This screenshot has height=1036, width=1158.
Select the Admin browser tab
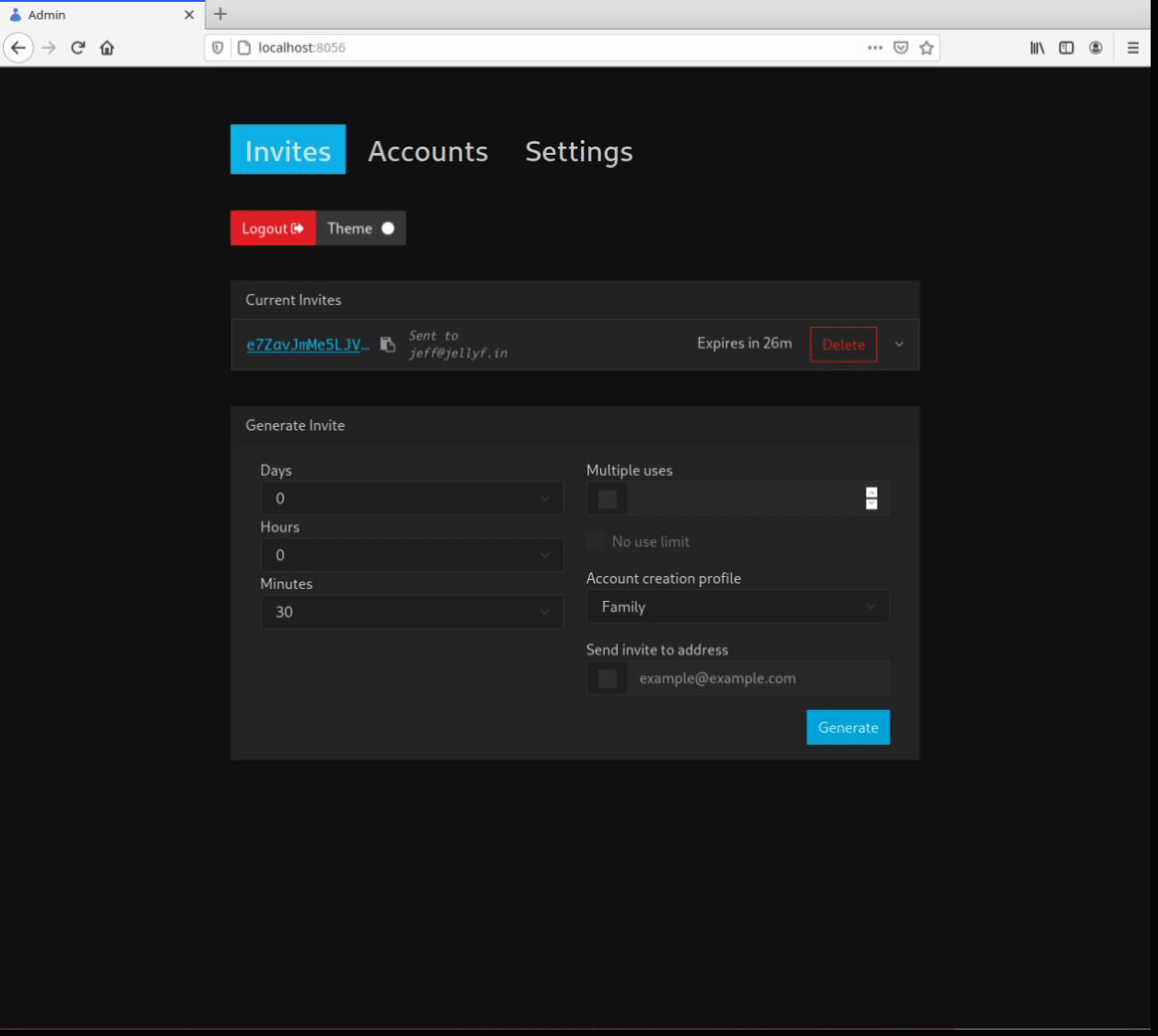101,15
